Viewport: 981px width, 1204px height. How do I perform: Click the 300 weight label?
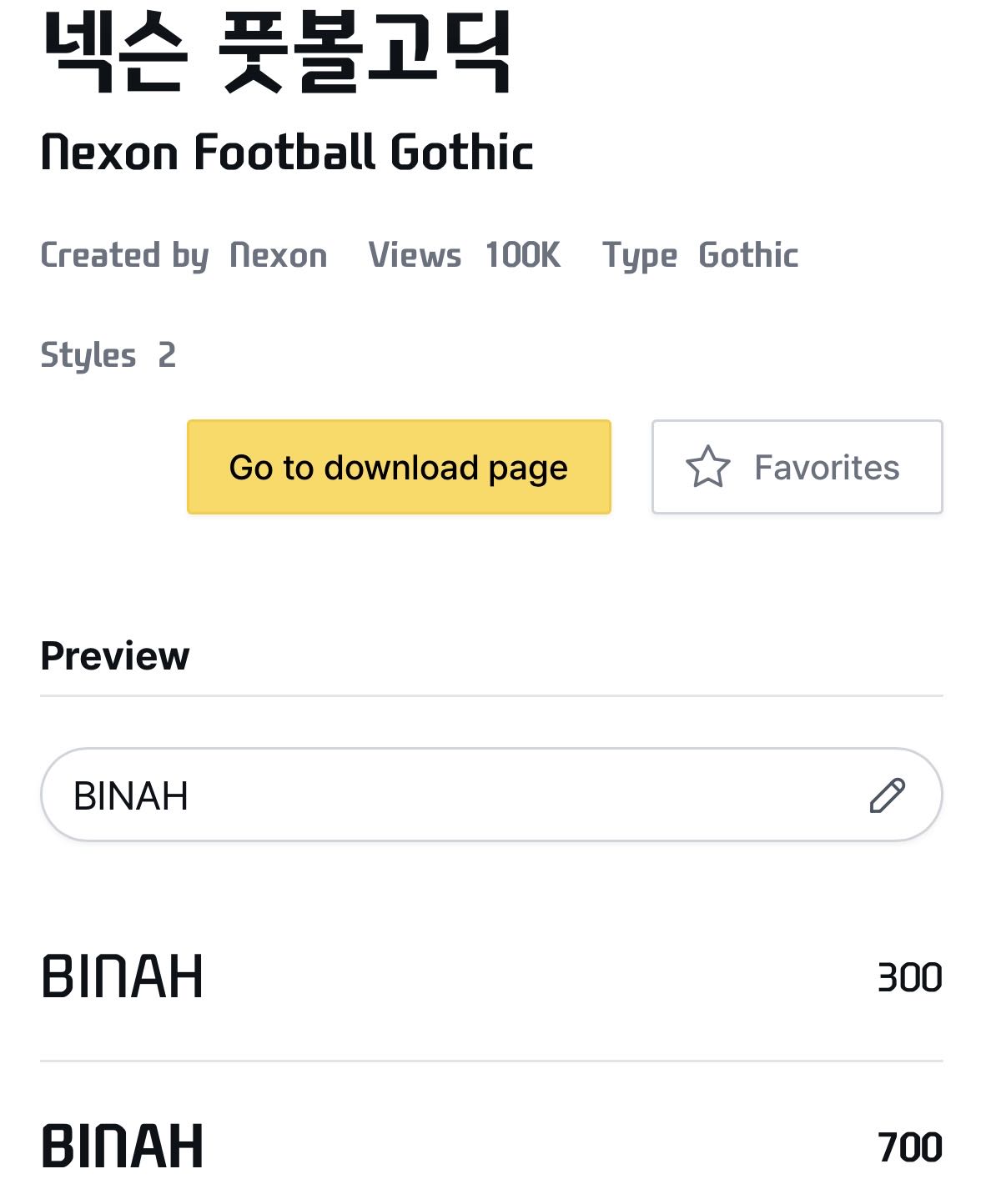click(x=909, y=978)
